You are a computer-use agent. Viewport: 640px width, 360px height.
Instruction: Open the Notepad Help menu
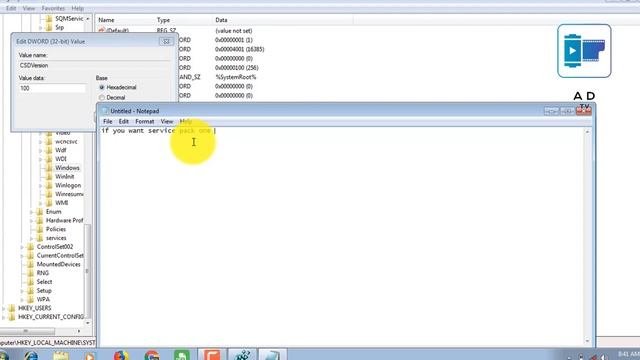186,122
